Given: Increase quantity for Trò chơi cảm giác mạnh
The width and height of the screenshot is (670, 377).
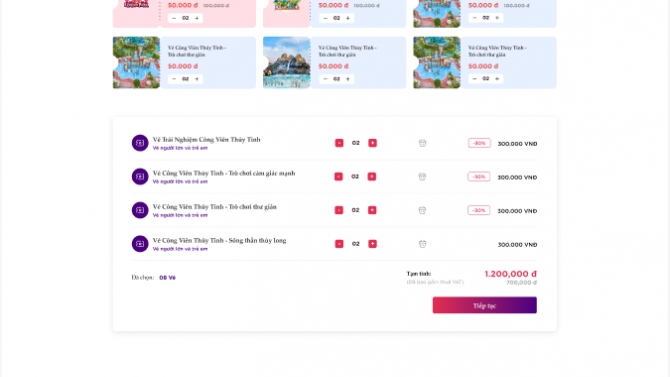Looking at the screenshot, I should [372, 177].
